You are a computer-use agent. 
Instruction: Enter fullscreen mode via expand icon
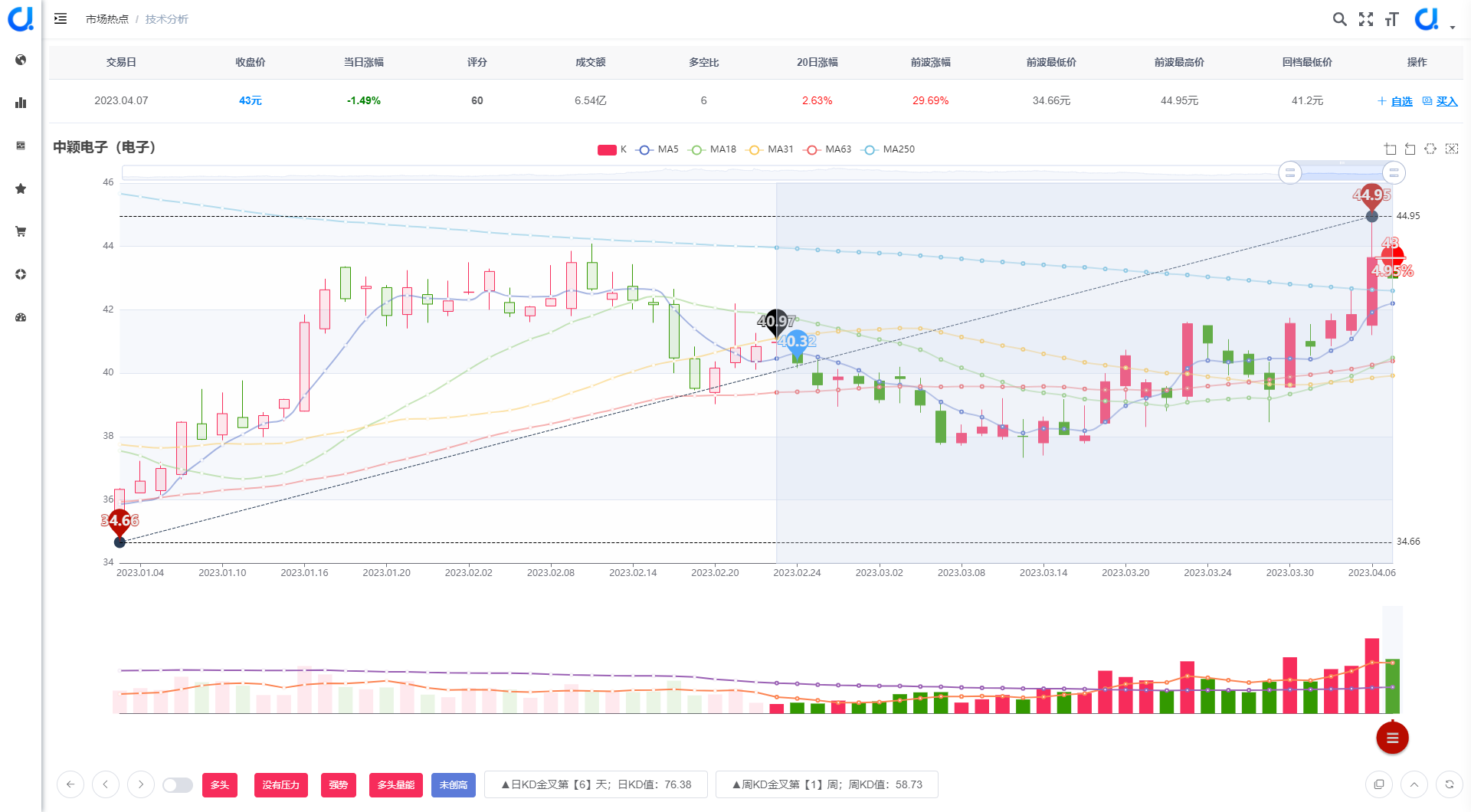(x=1366, y=19)
